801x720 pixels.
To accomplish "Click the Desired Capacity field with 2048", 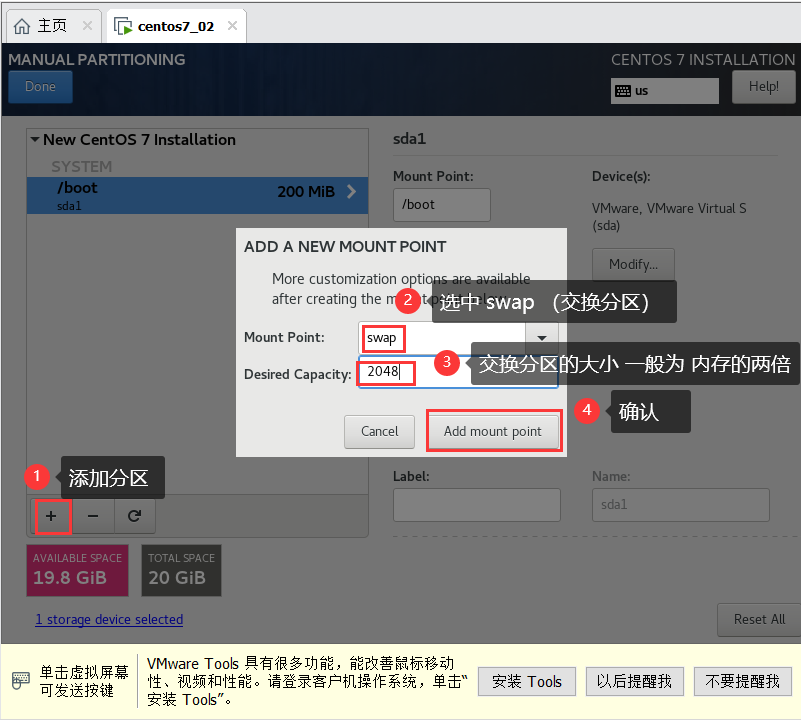I will click(458, 372).
